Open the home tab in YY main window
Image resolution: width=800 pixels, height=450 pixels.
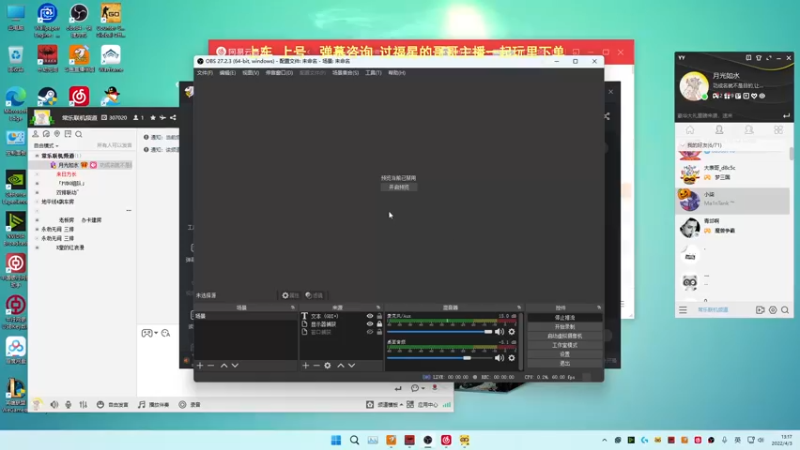tap(690, 130)
